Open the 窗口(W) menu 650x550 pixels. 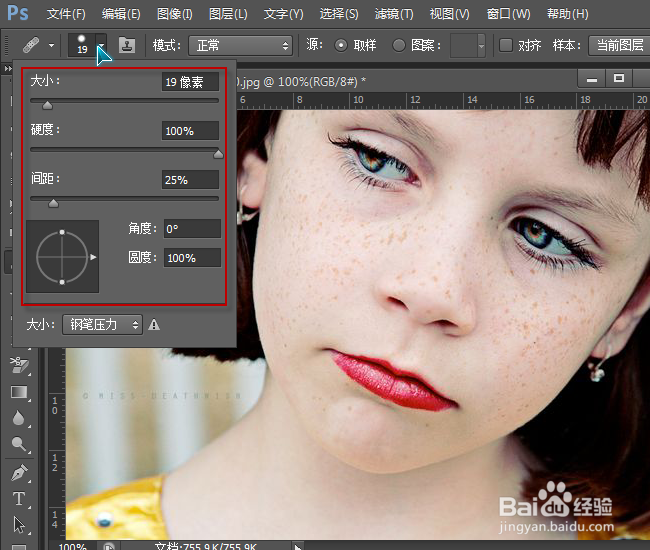(x=508, y=15)
